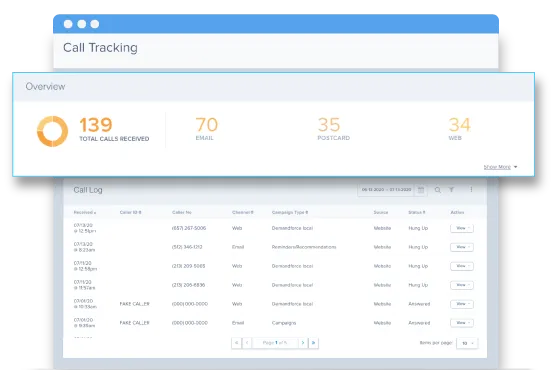Viewport: 555px width, 370px height.
Task: Click the 07/13/20 8:23am received timestamp
Action: pyautogui.click(x=84, y=247)
